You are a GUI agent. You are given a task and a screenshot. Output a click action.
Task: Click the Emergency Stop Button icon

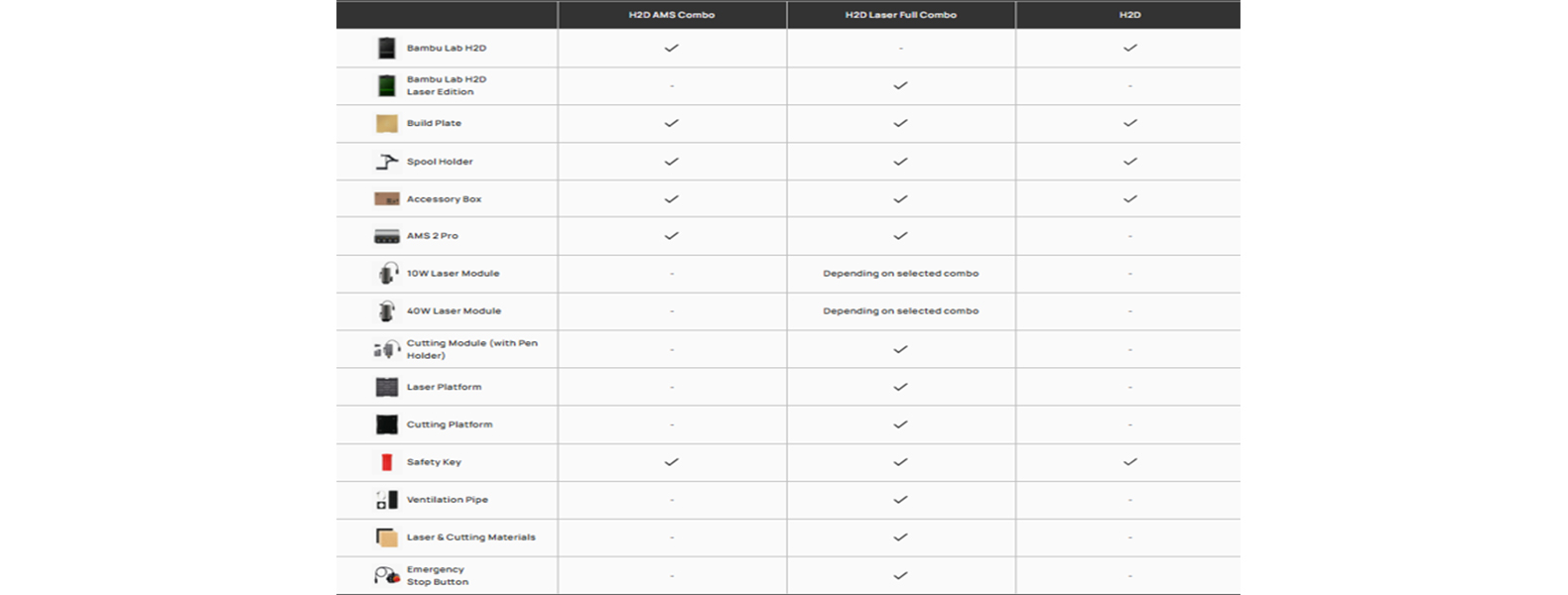pyautogui.click(x=387, y=575)
